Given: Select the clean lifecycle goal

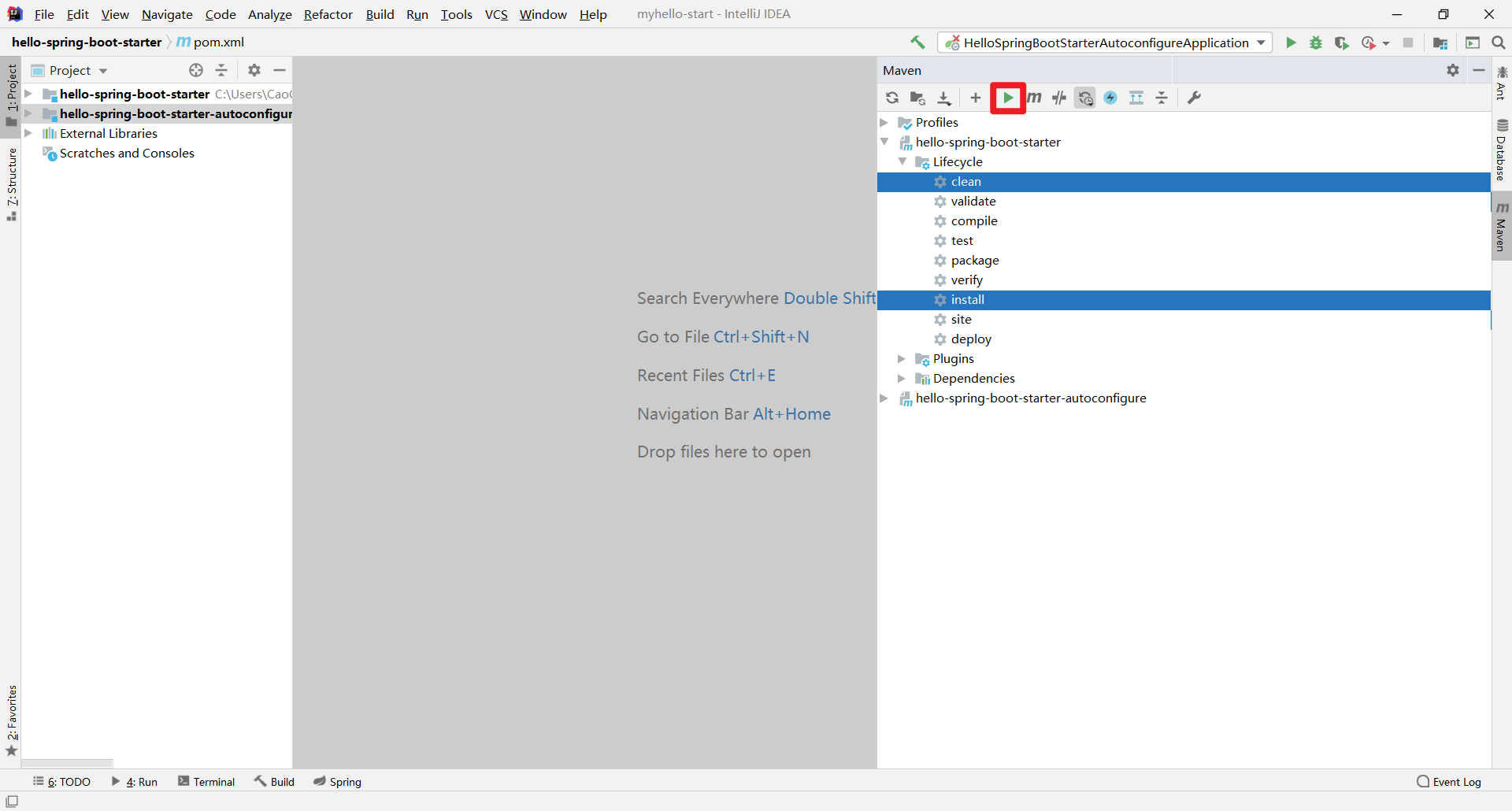Looking at the screenshot, I should (x=1184, y=182).
